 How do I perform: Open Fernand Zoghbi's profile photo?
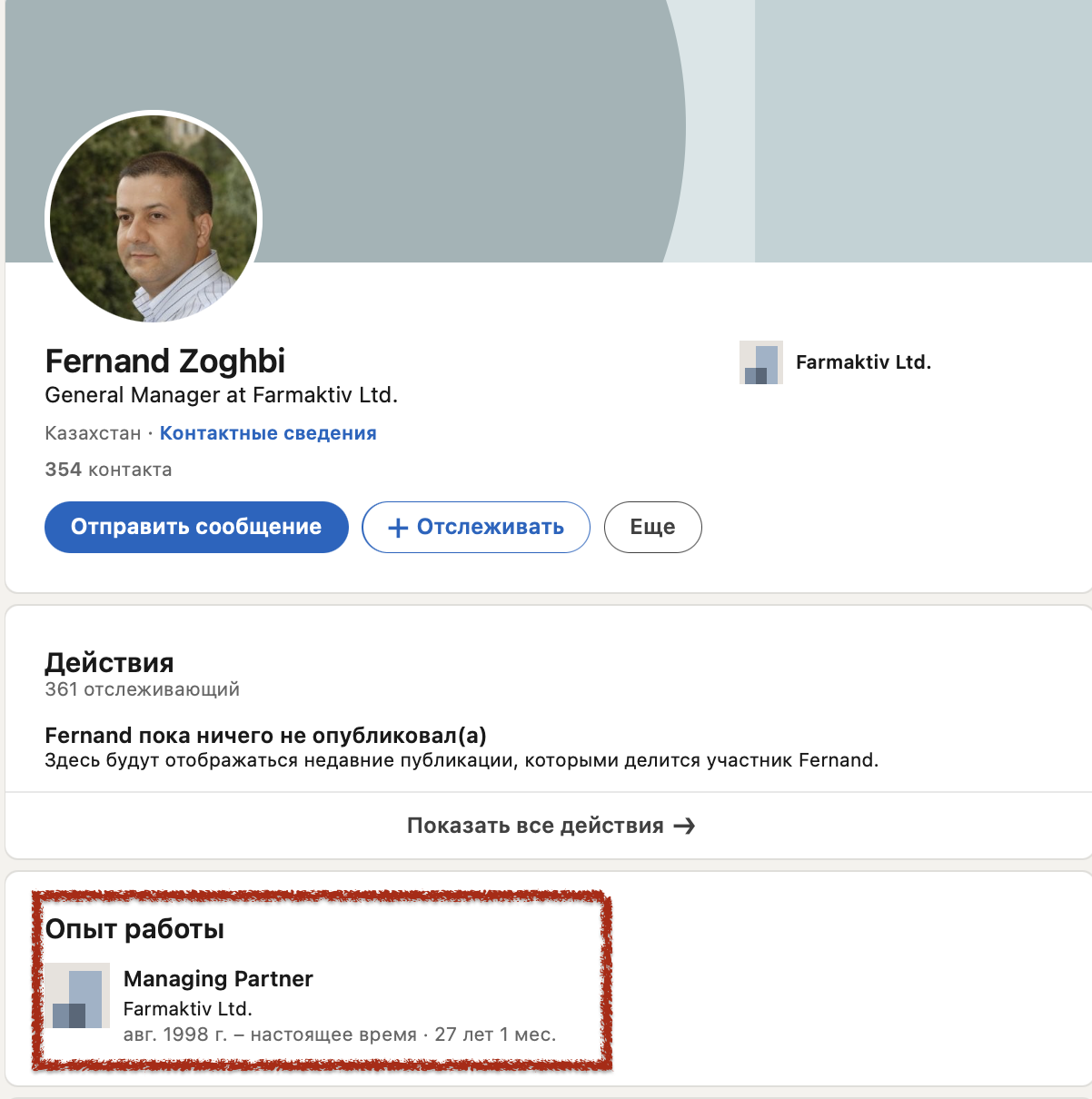(154, 218)
